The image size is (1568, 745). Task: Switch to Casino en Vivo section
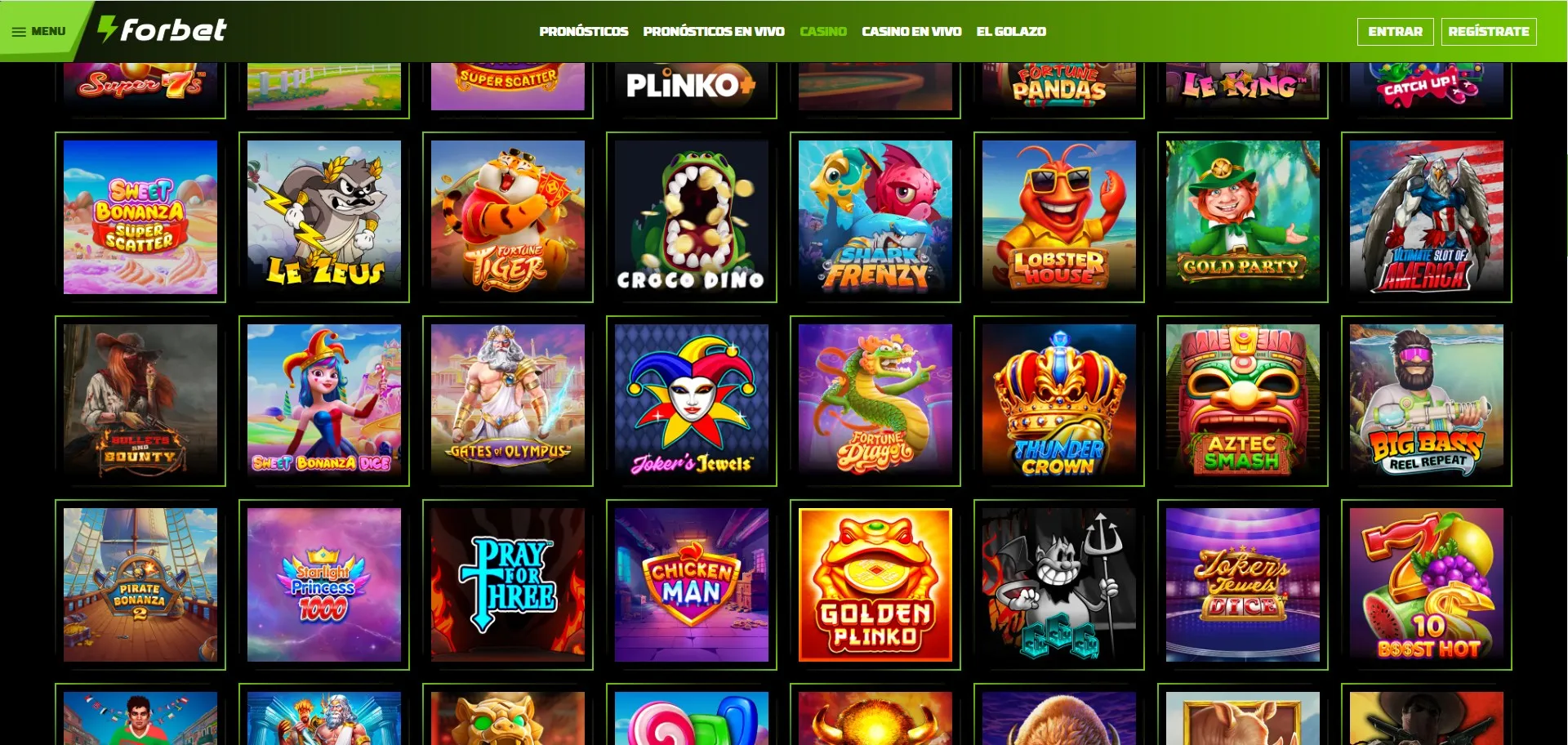[911, 31]
